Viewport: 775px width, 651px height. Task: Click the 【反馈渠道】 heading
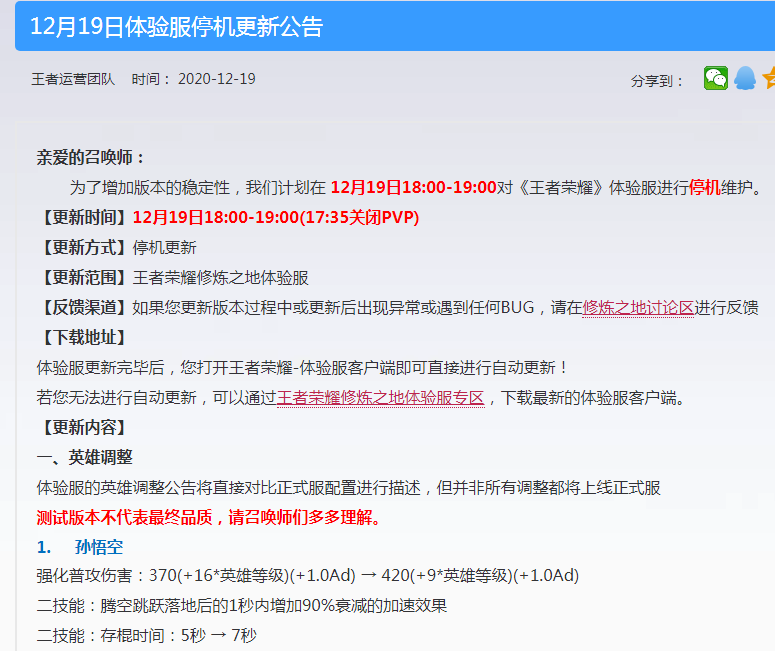(x=85, y=308)
